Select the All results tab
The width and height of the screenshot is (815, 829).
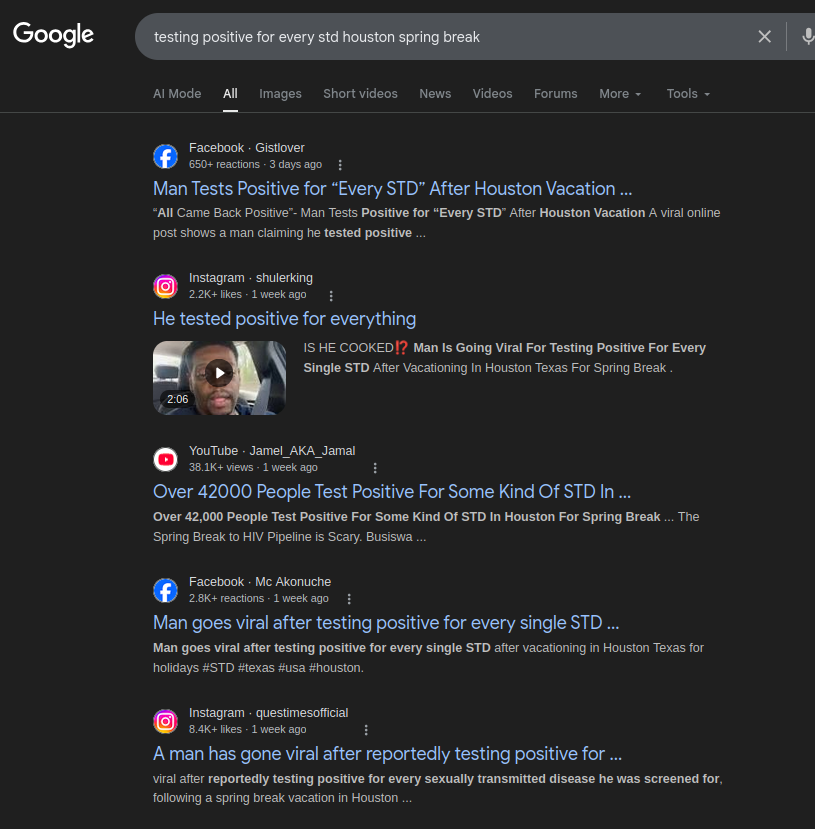(x=230, y=94)
